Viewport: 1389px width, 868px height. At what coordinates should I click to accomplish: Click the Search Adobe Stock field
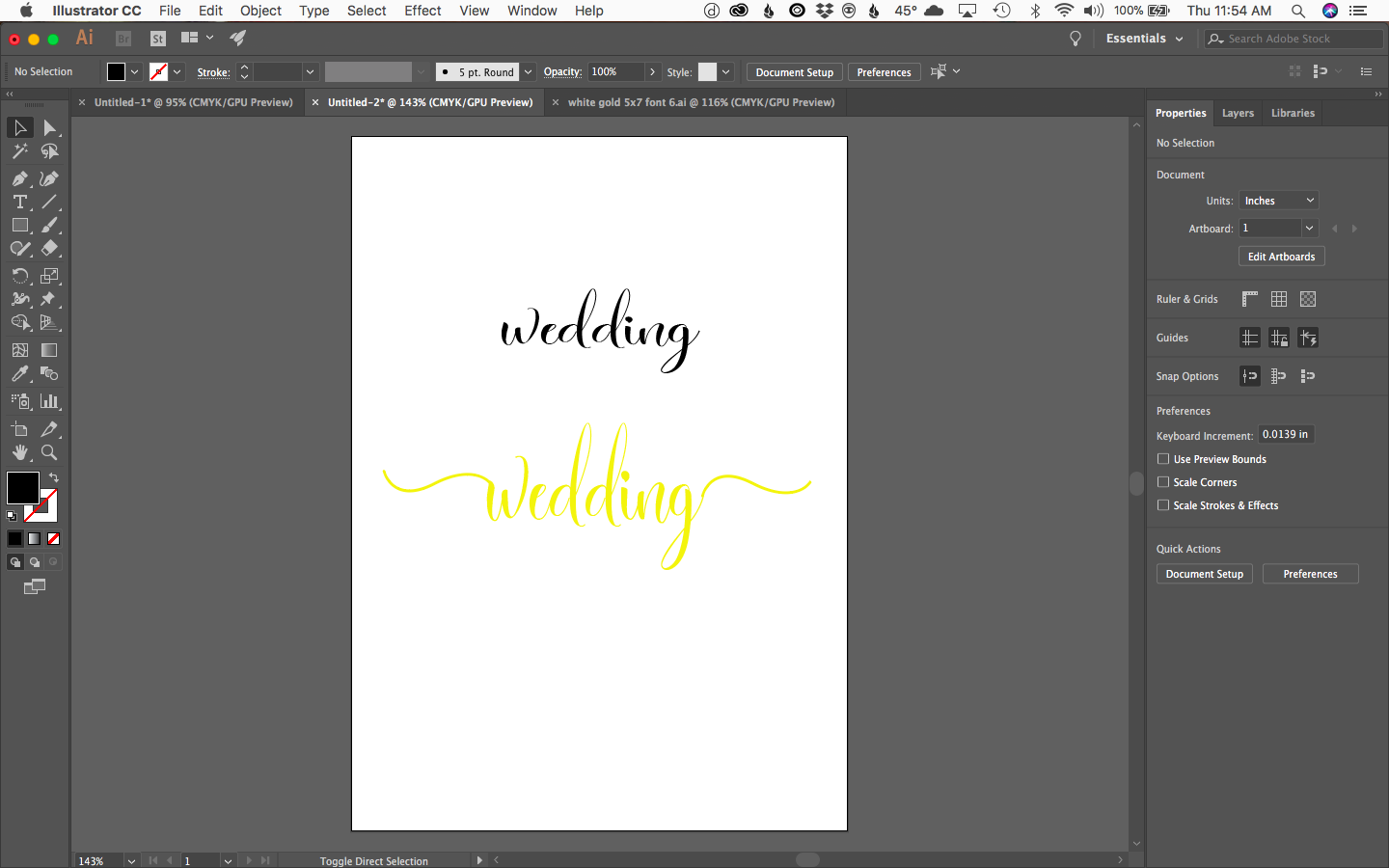click(1294, 39)
